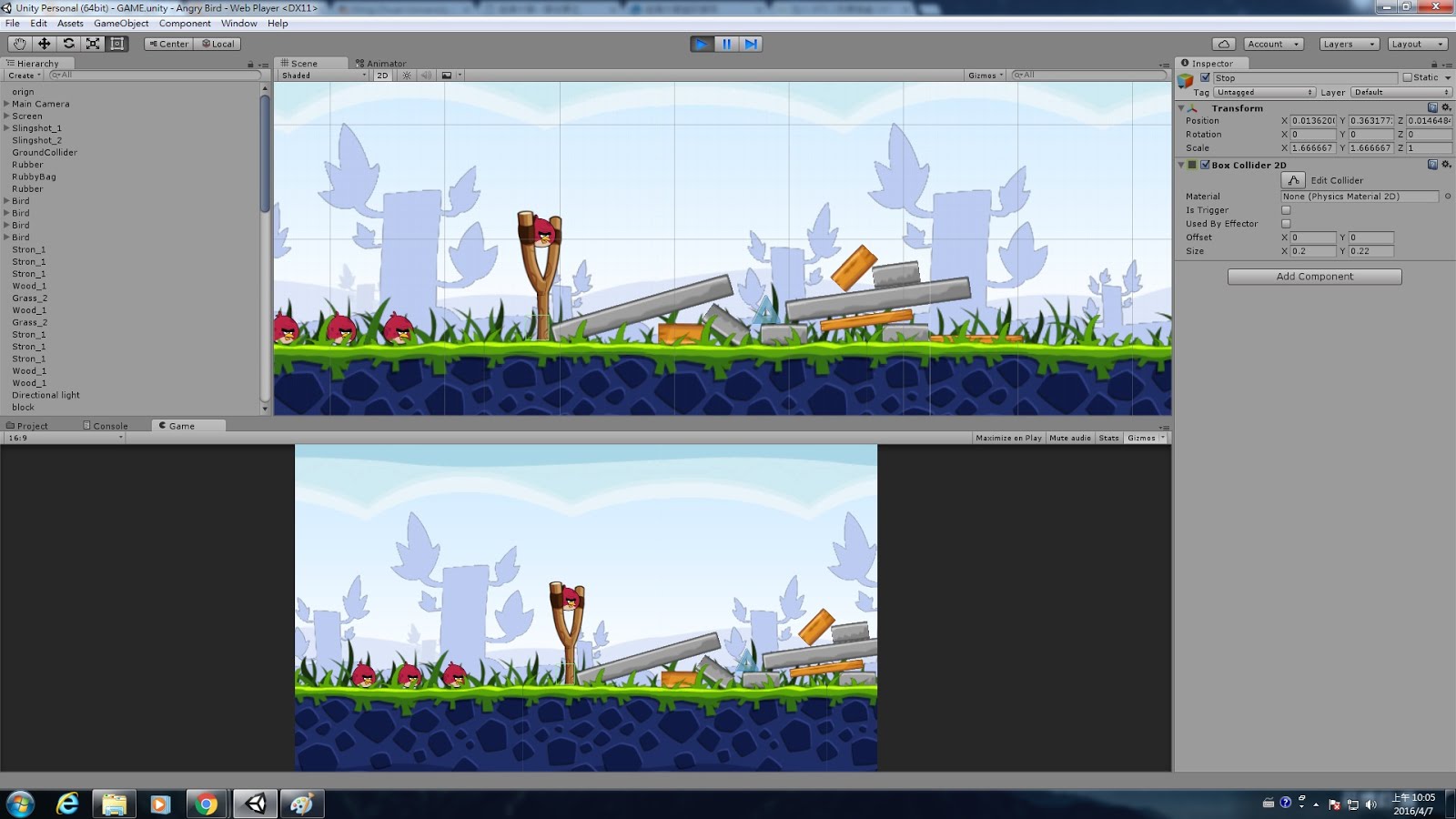Open the Cloud services icon
The image size is (1456, 819).
pyautogui.click(x=1224, y=44)
